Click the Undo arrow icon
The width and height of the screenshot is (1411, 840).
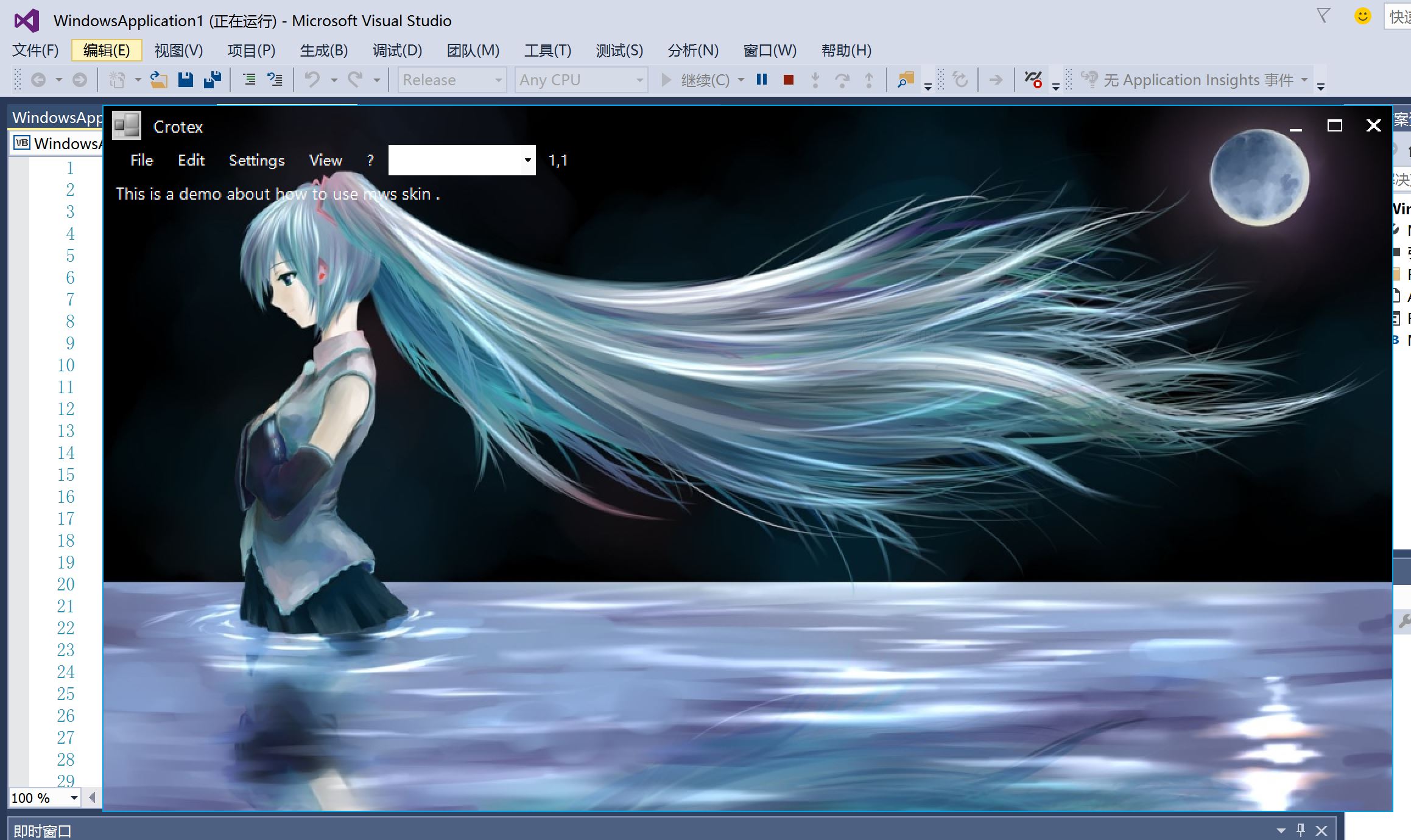coord(312,80)
